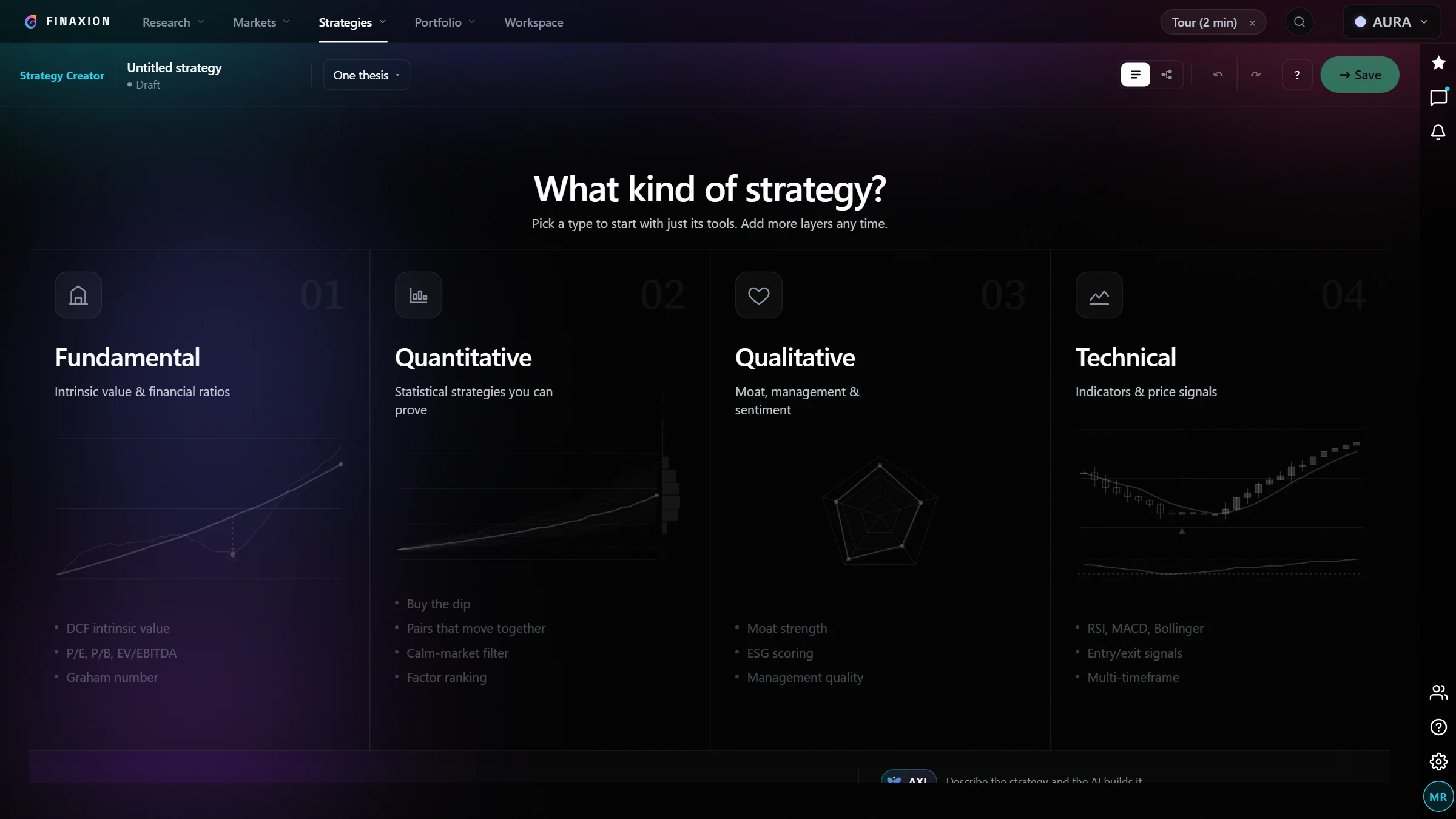Click the Strategy Creator link
The width and height of the screenshot is (1456, 819).
pos(62,76)
